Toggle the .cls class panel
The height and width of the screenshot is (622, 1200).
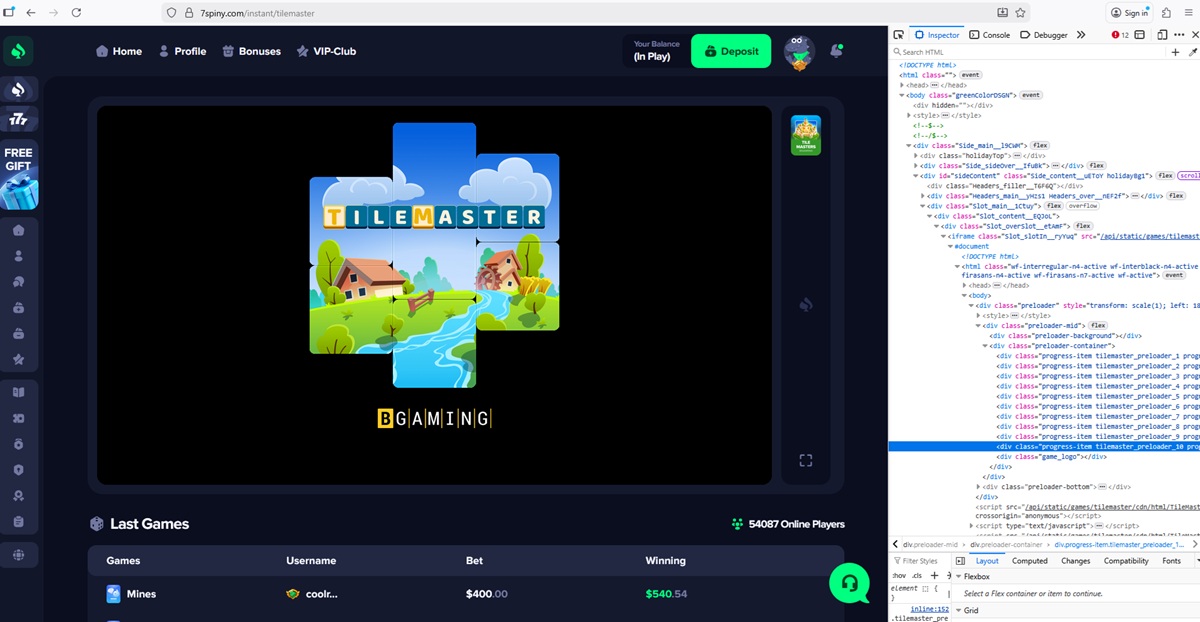tap(917, 576)
